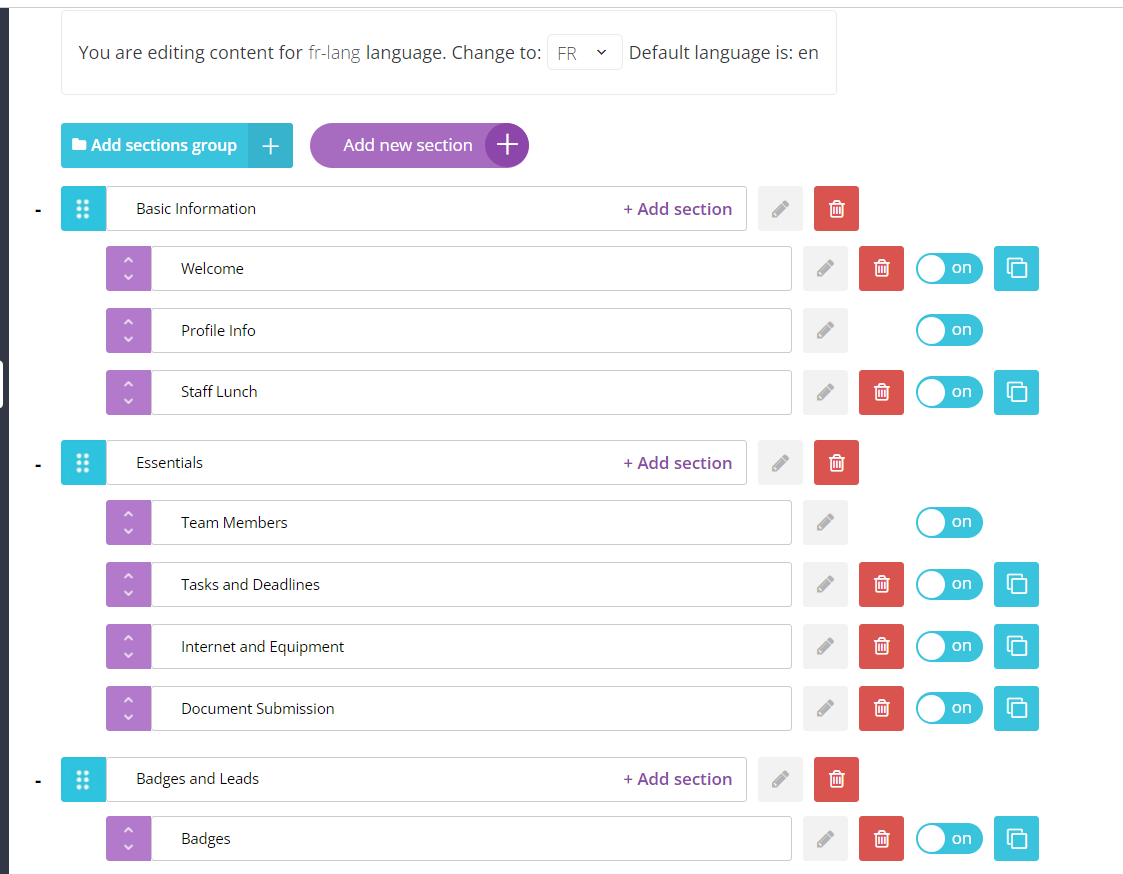Toggle the Profile Info section off
This screenshot has height=874, width=1123.
click(x=949, y=330)
